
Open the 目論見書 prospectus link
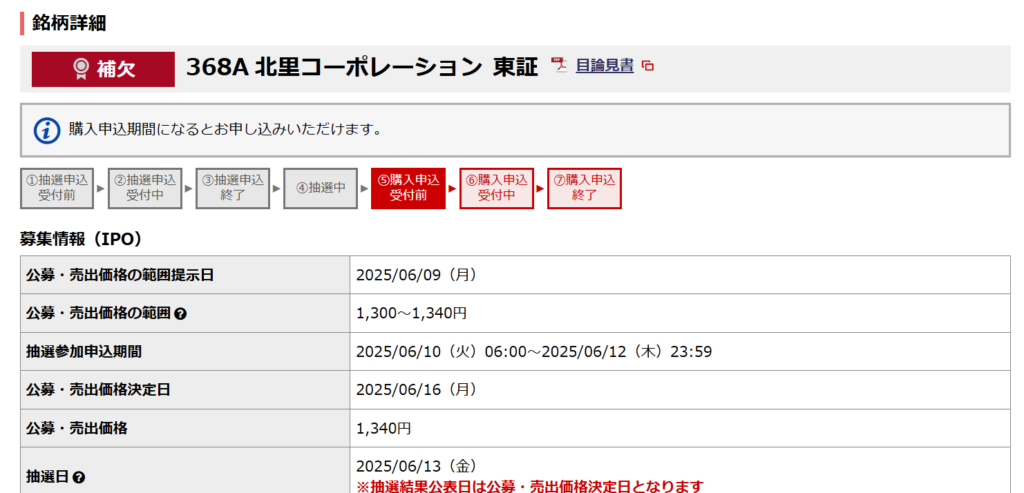[604, 65]
